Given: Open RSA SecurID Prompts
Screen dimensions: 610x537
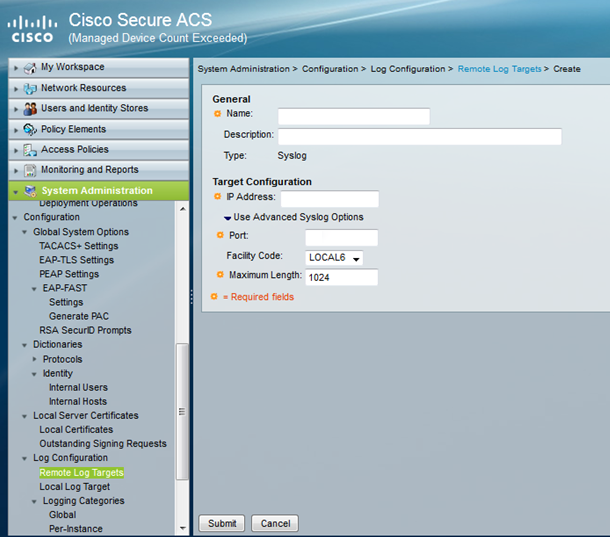Looking at the screenshot, I should 85,330.
